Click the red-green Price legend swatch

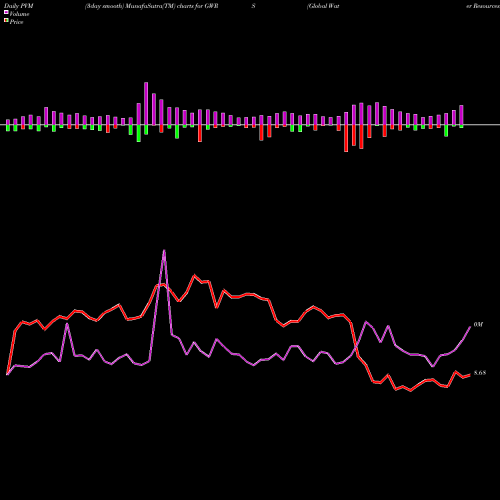point(6,21)
